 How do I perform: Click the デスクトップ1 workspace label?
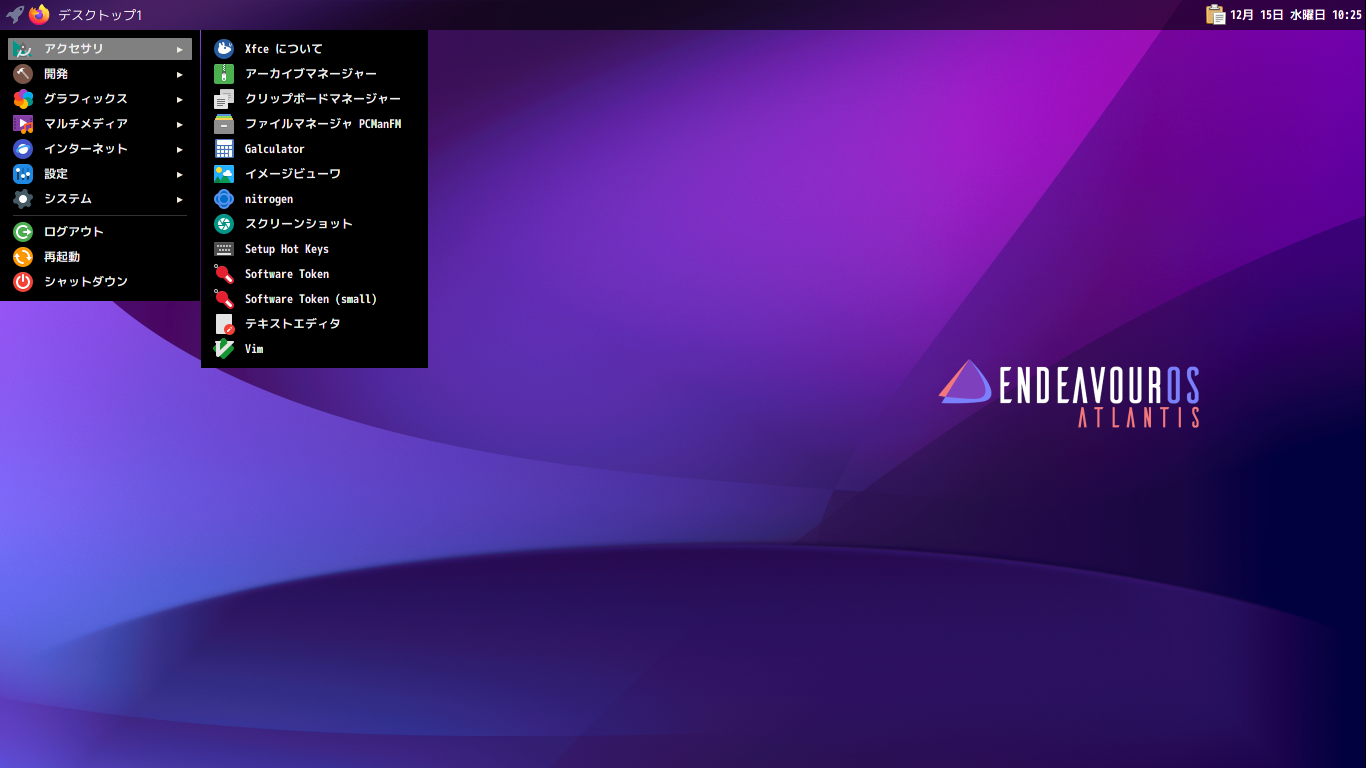point(100,15)
